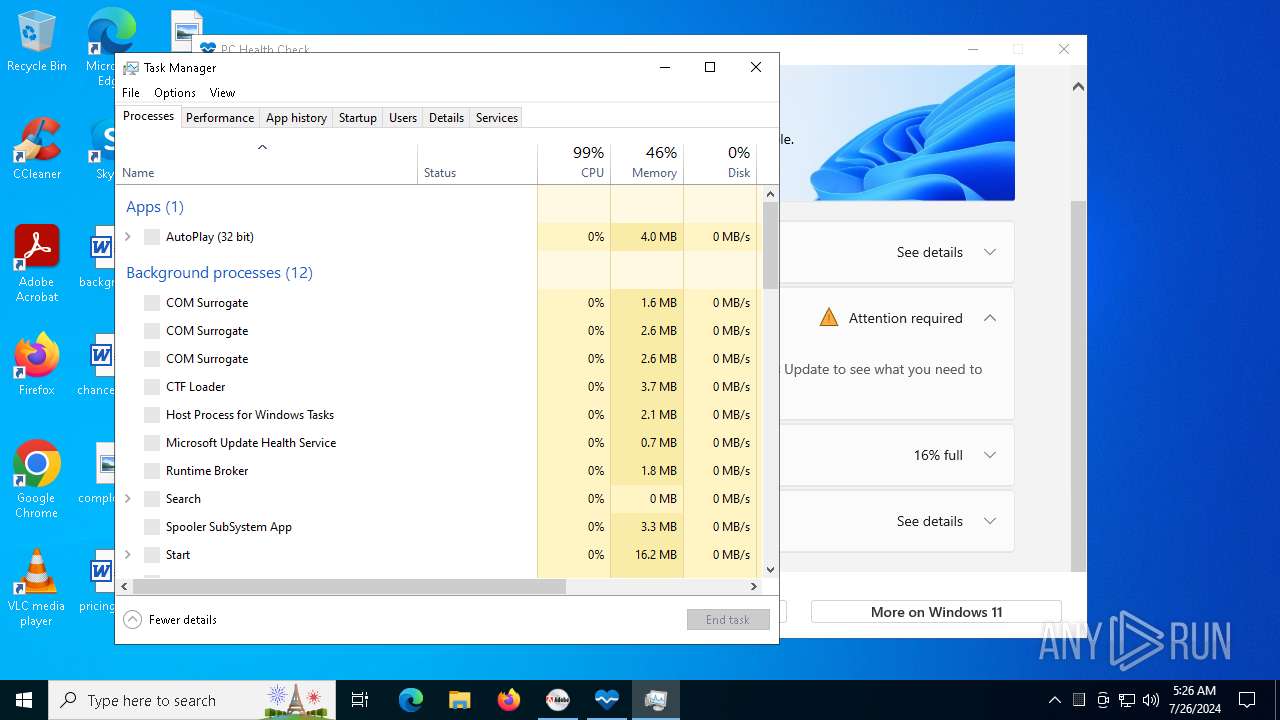
Task: Click the PC Health Check vertical scrollbar
Action: (1078, 385)
